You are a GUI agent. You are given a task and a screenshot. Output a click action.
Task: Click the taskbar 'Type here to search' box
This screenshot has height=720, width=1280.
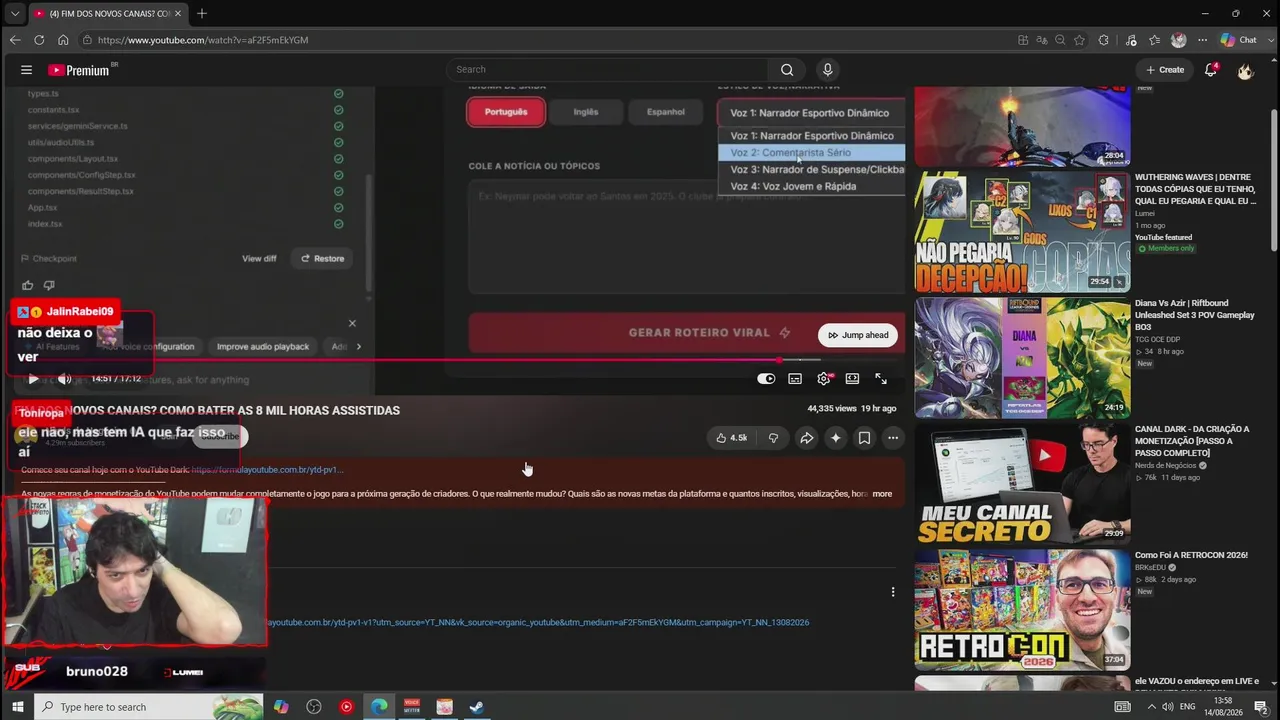pos(150,707)
